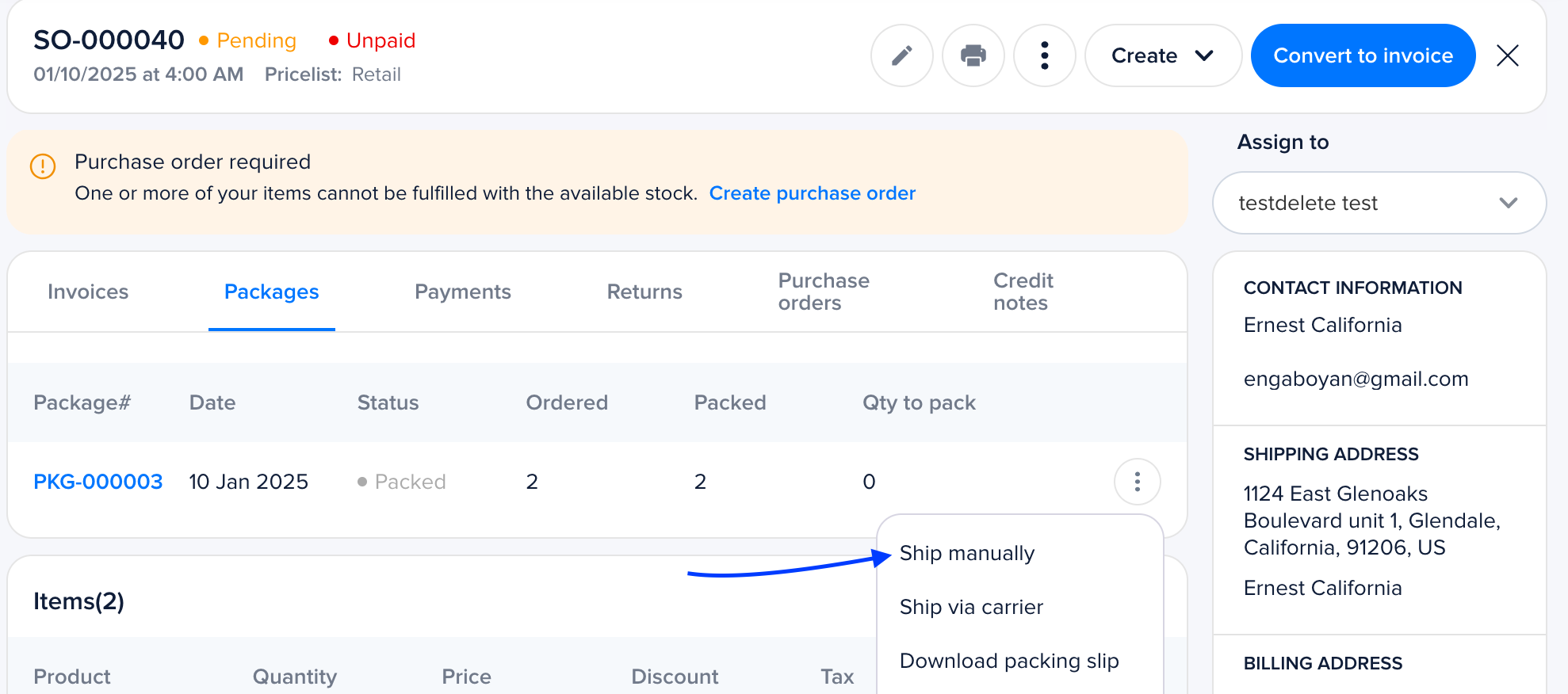
Task: Expand the Create dropdown button
Action: pos(1163,55)
